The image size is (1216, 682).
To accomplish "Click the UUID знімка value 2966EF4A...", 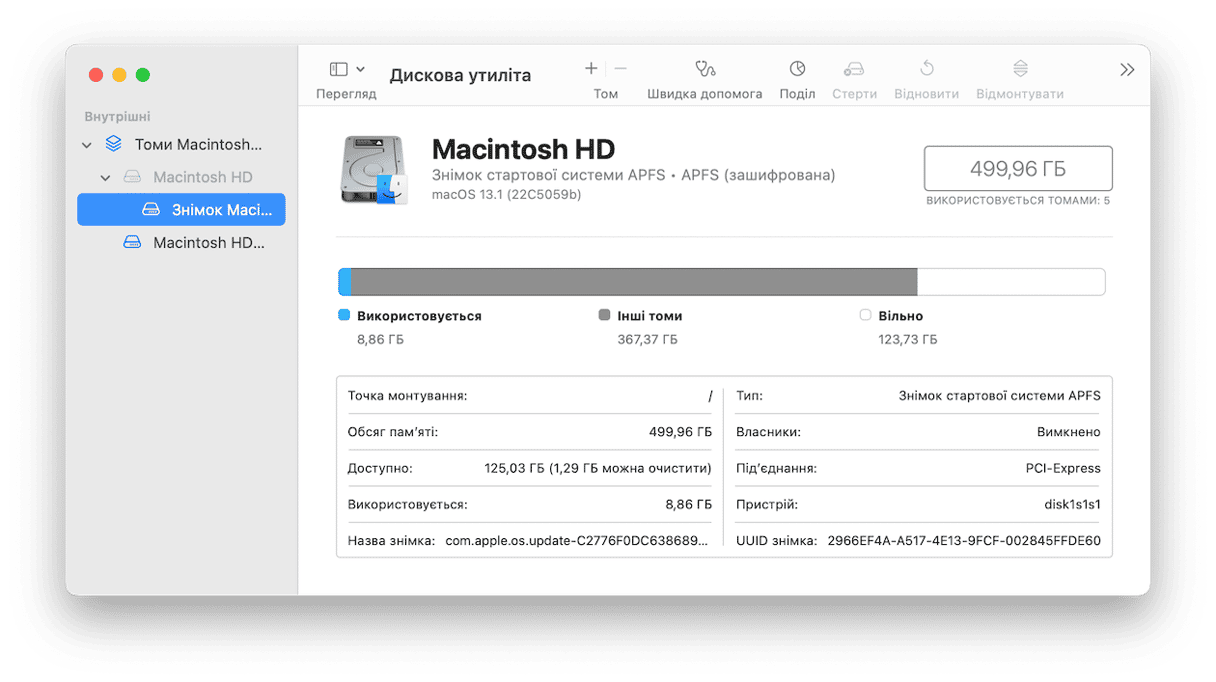I will point(964,541).
